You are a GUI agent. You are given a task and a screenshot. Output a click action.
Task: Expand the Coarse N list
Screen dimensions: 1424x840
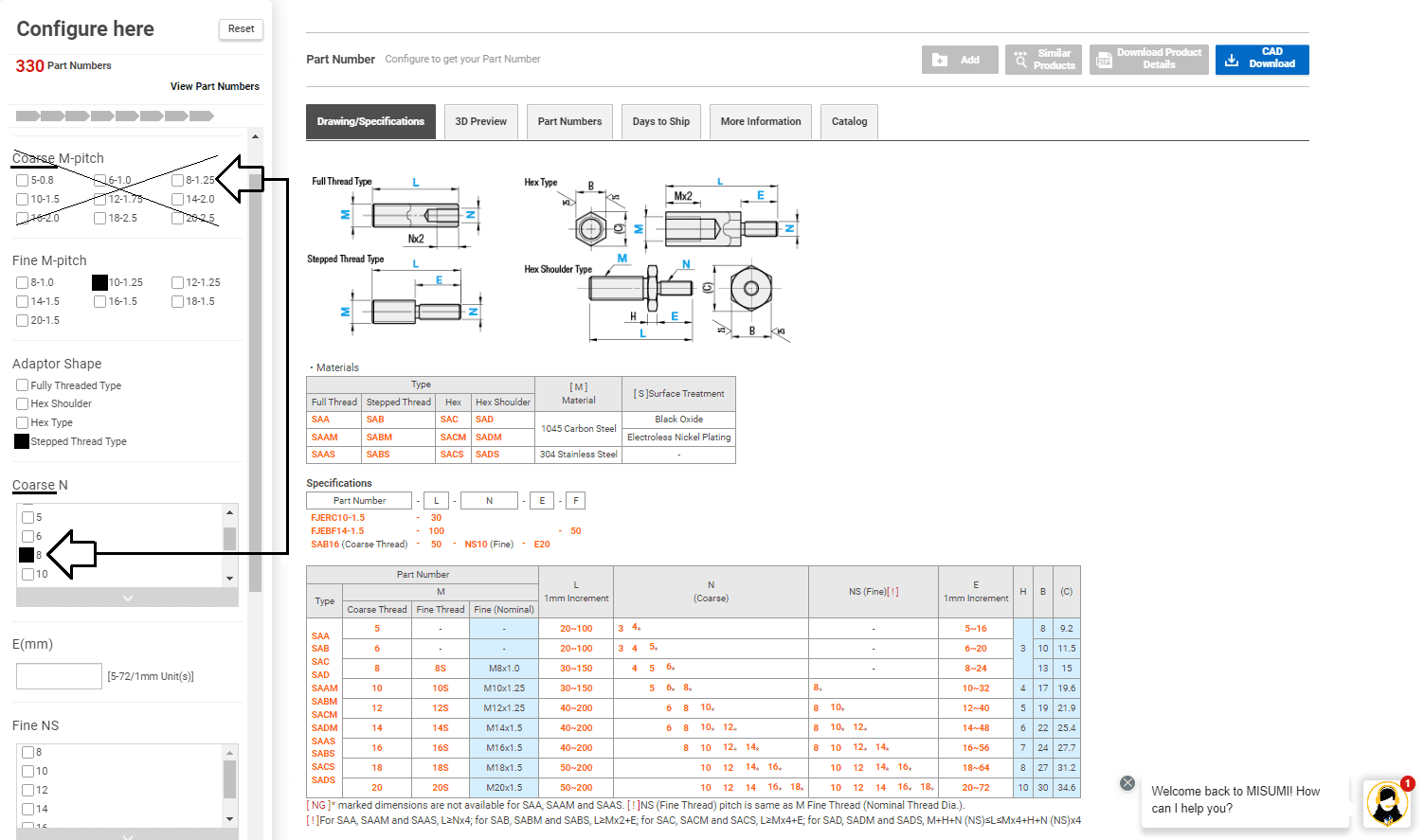pos(128,598)
